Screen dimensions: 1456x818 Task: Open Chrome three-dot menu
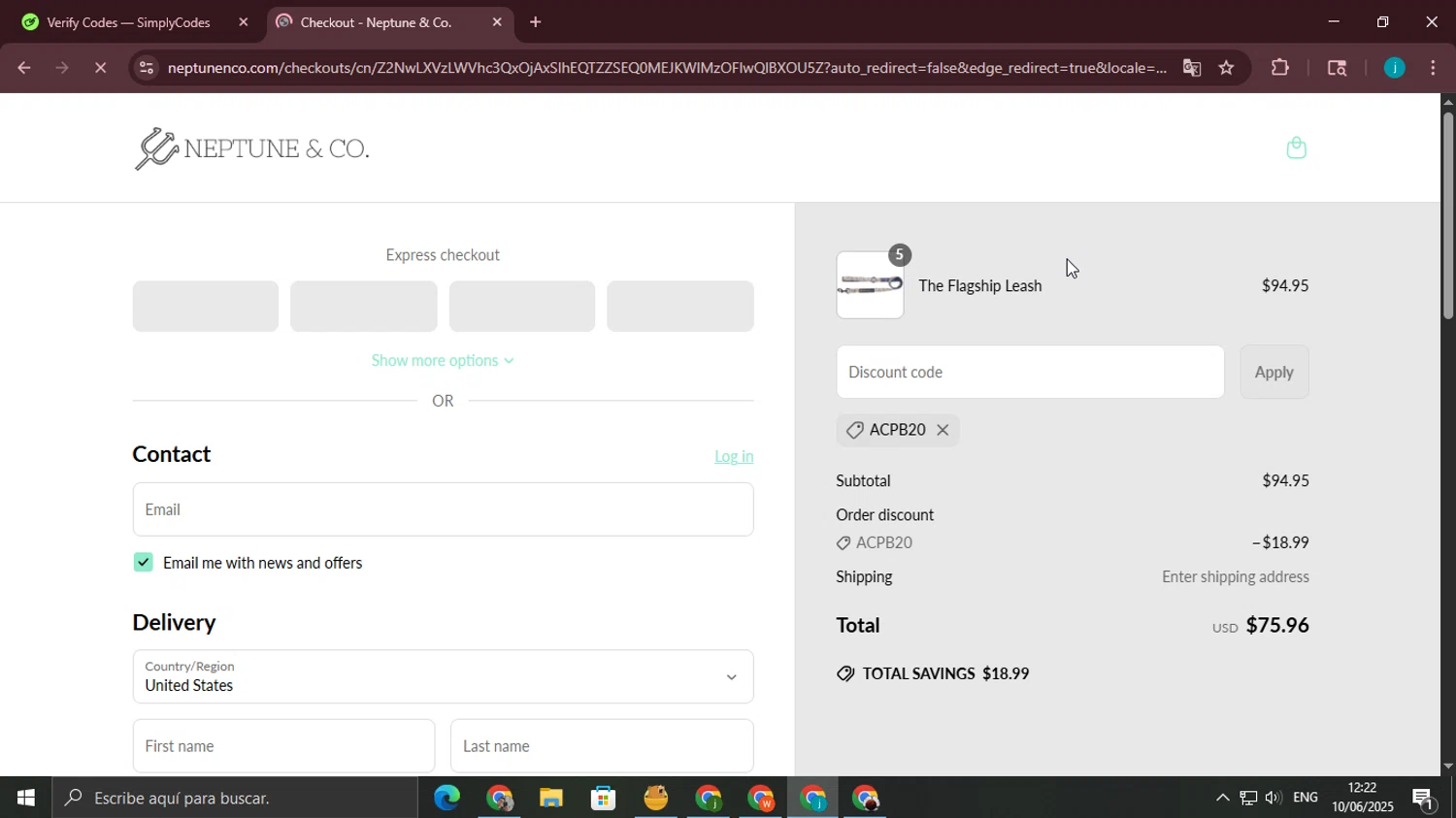tap(1434, 68)
